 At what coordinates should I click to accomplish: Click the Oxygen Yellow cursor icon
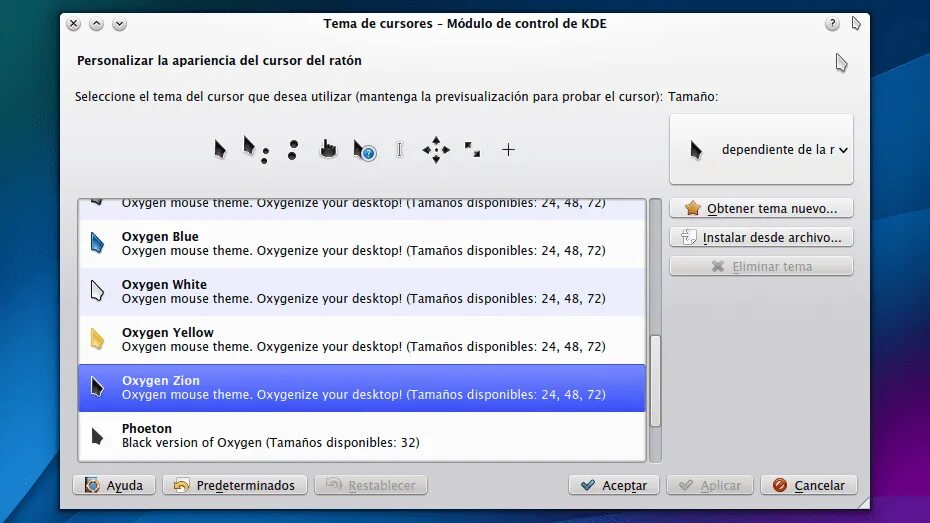click(97, 339)
